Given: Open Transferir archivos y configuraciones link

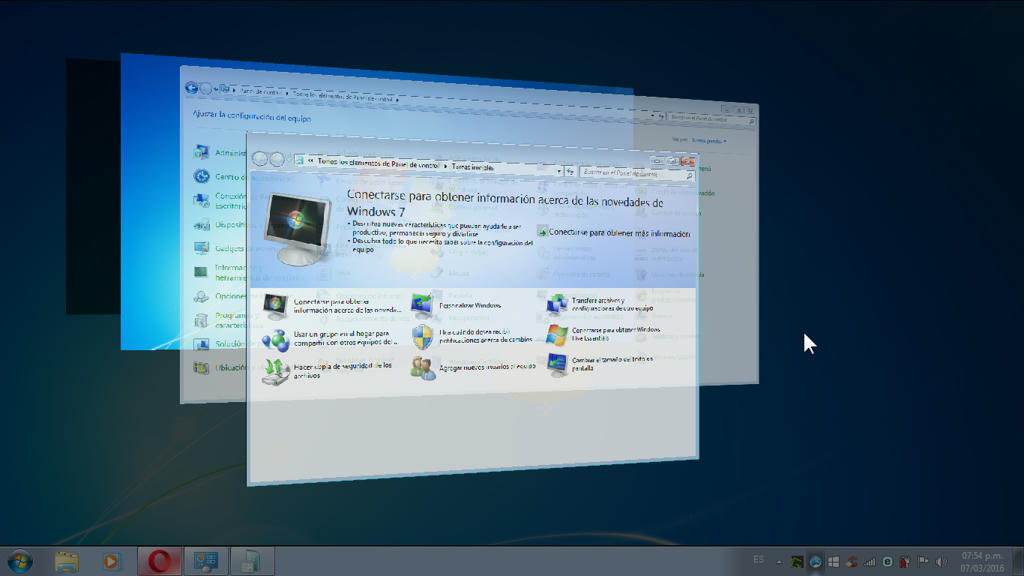Looking at the screenshot, I should [613, 304].
